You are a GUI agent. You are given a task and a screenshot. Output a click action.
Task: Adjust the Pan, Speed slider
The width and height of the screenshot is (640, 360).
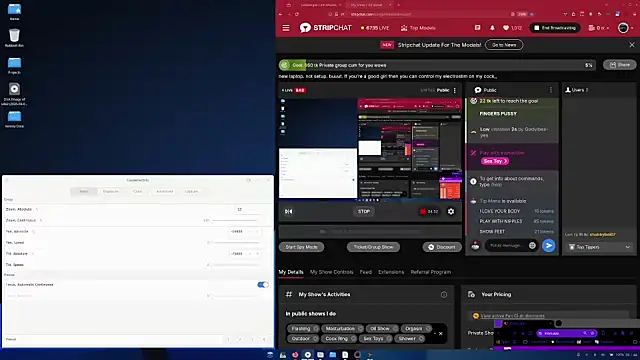tap(235, 242)
